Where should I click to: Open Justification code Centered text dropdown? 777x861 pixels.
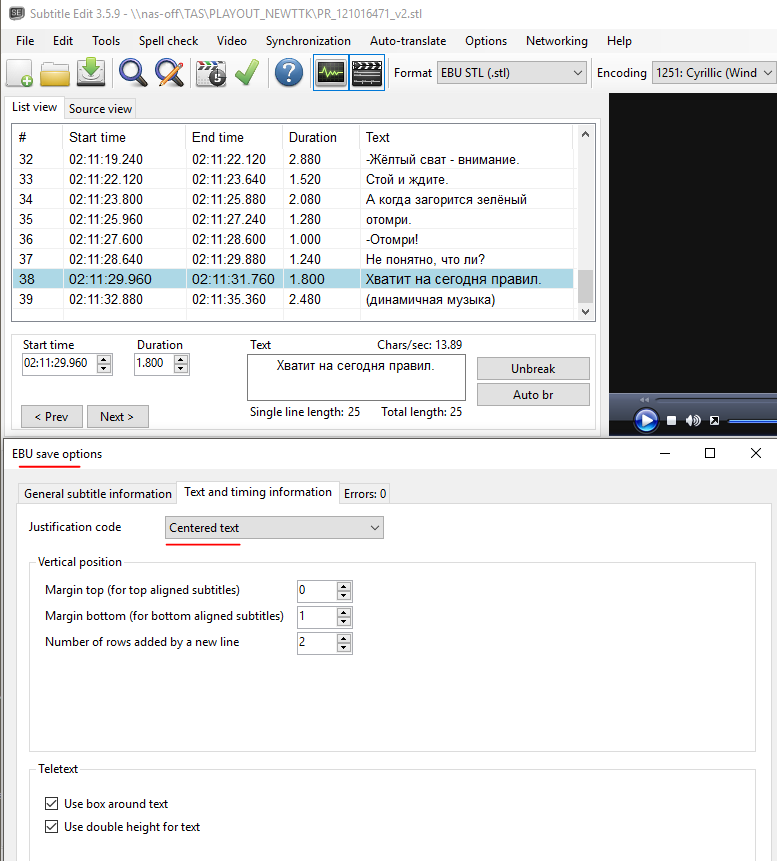click(x=274, y=528)
